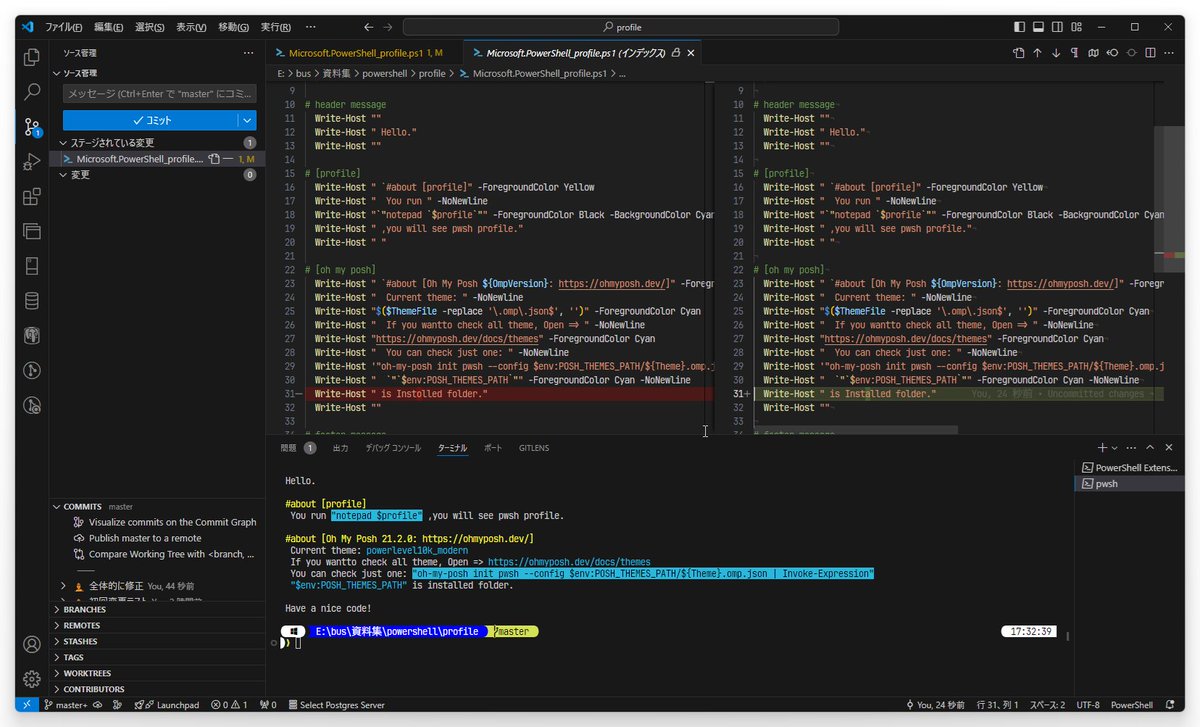Go to next change with down arrow
Viewport: 1200px width, 727px height.
pos(1056,53)
